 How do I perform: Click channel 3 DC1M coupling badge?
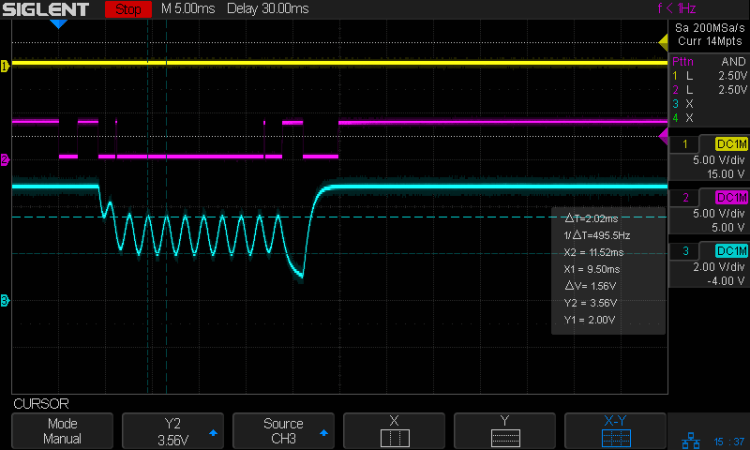[731, 251]
